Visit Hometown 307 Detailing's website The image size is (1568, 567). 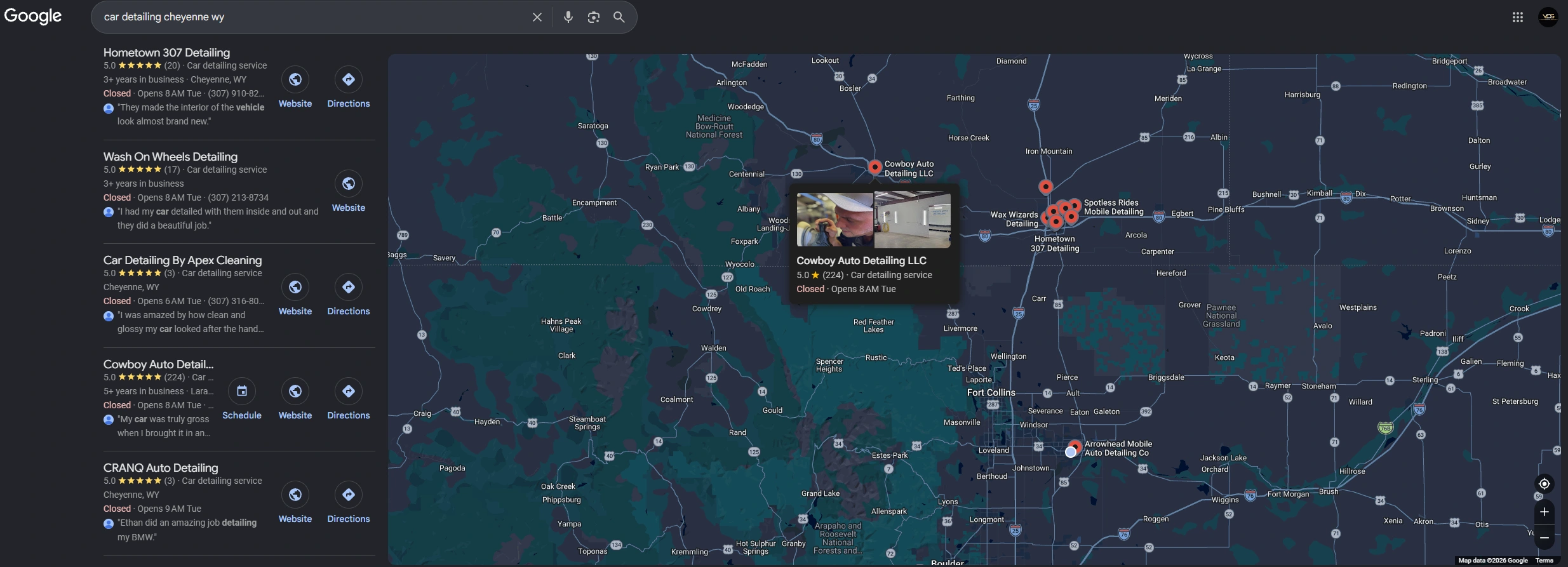(295, 88)
